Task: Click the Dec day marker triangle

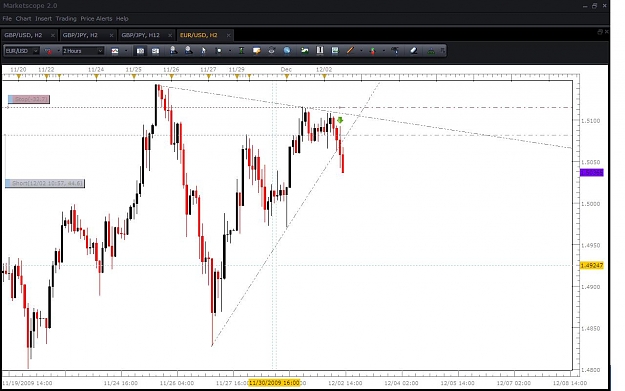Action: click(287, 77)
